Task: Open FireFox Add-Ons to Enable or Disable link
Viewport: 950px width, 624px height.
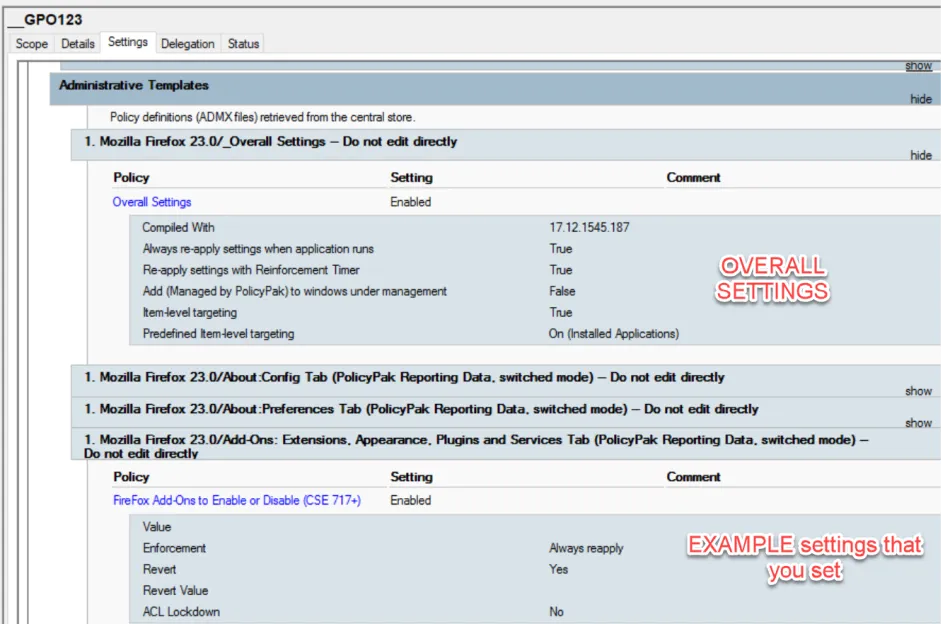Action: coord(237,500)
